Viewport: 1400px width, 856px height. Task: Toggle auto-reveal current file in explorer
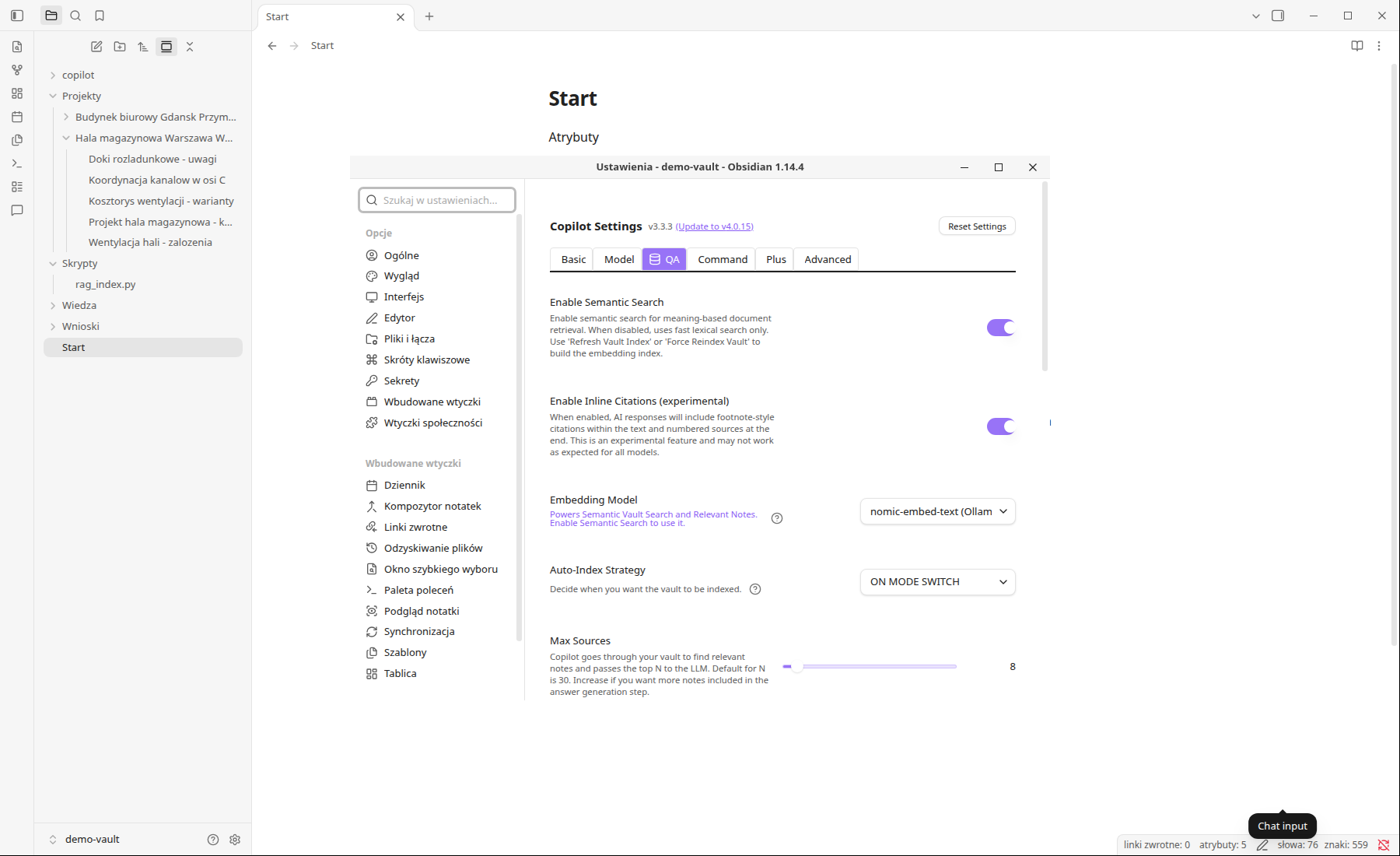(166, 47)
